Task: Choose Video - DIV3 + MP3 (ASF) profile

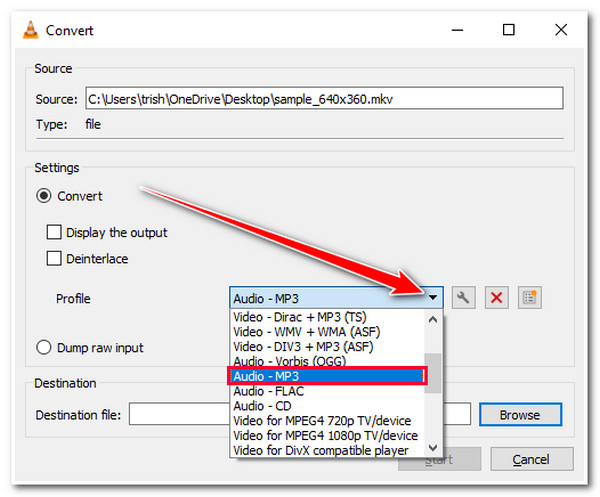Action: click(x=327, y=347)
